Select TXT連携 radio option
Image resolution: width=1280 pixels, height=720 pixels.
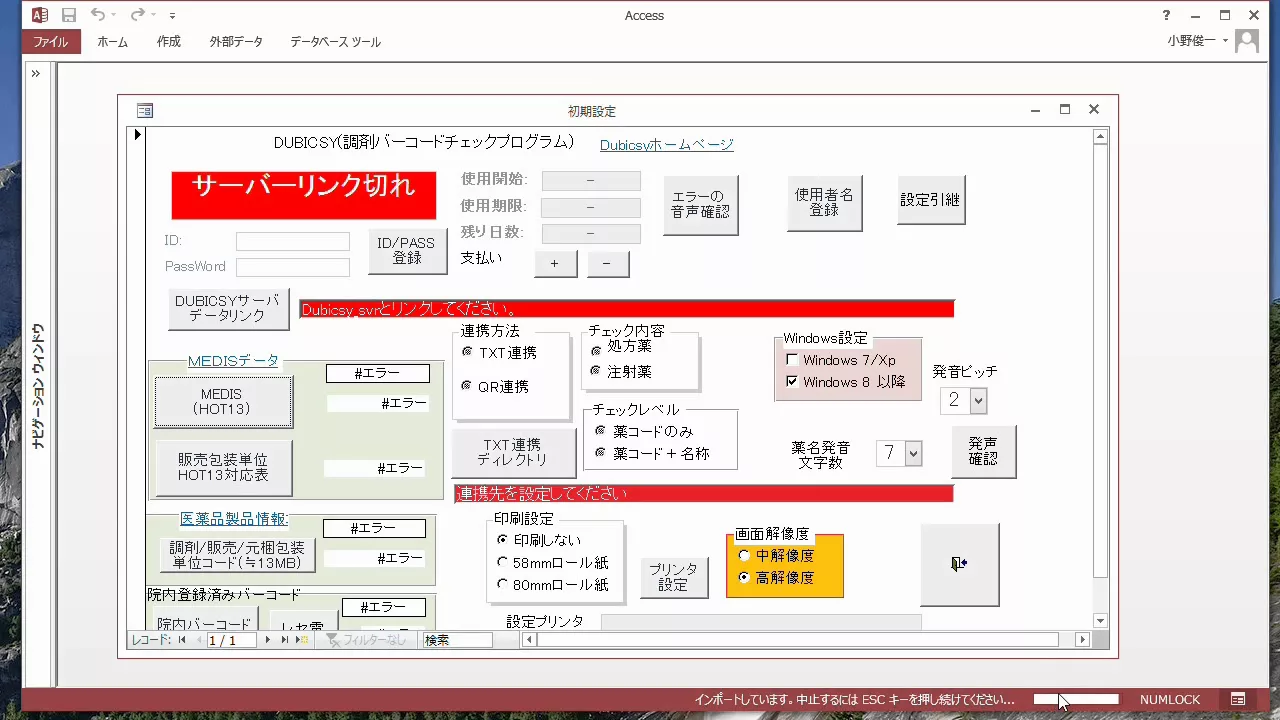[x=466, y=352]
